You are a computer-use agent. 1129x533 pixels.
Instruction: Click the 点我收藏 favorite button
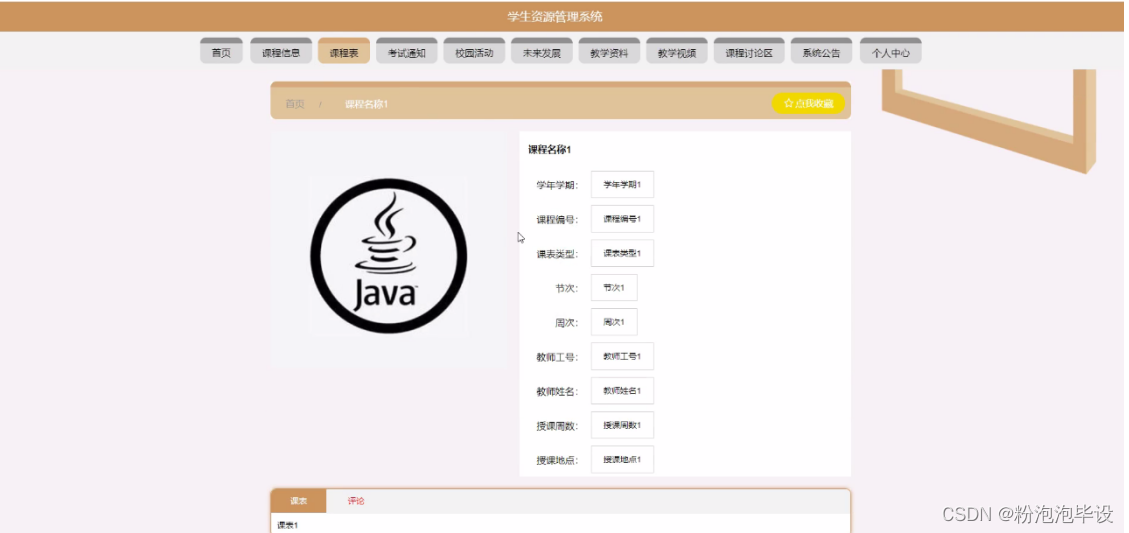pyautogui.click(x=809, y=104)
